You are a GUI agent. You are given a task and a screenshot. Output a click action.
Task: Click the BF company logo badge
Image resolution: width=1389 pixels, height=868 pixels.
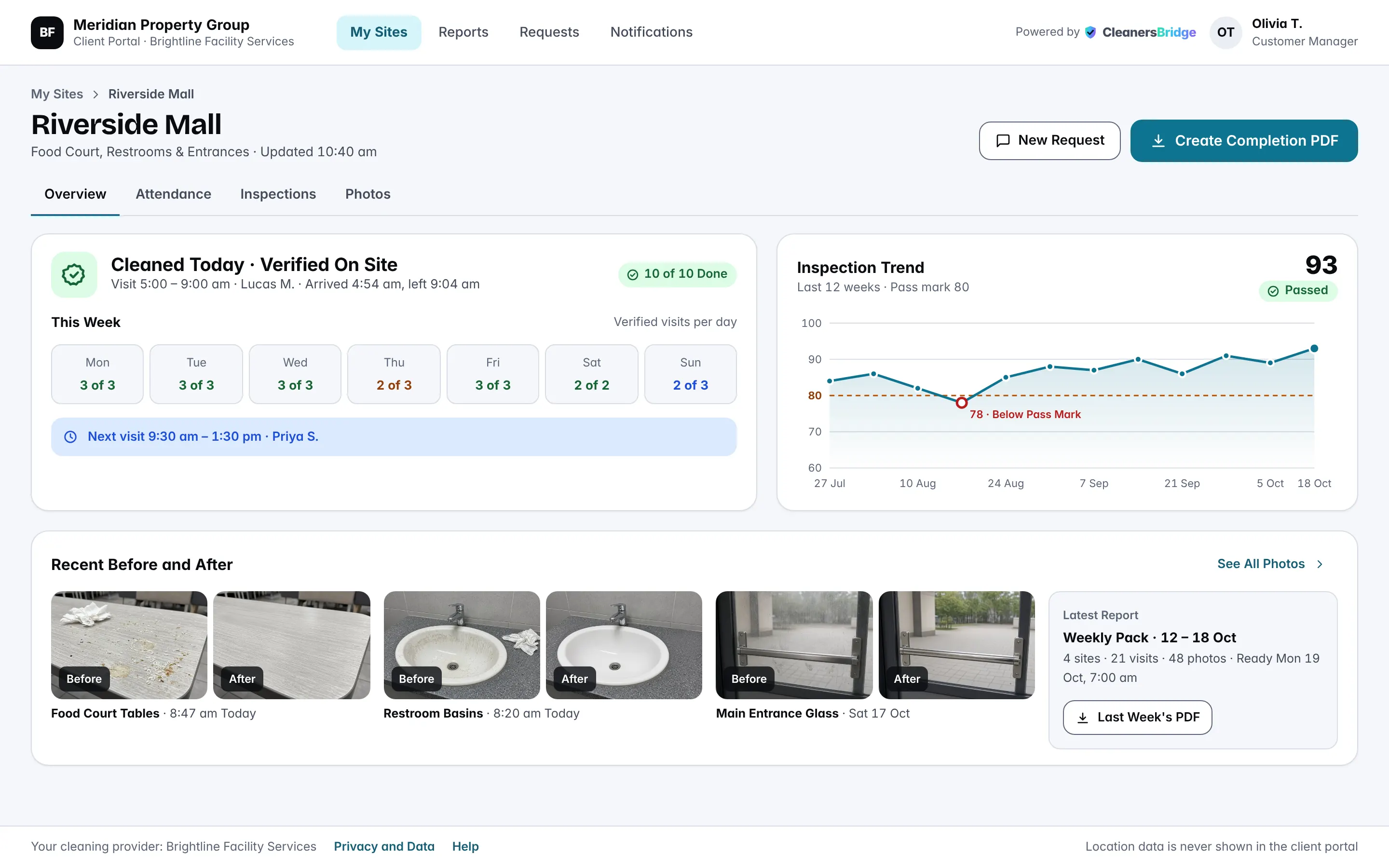pos(47,32)
